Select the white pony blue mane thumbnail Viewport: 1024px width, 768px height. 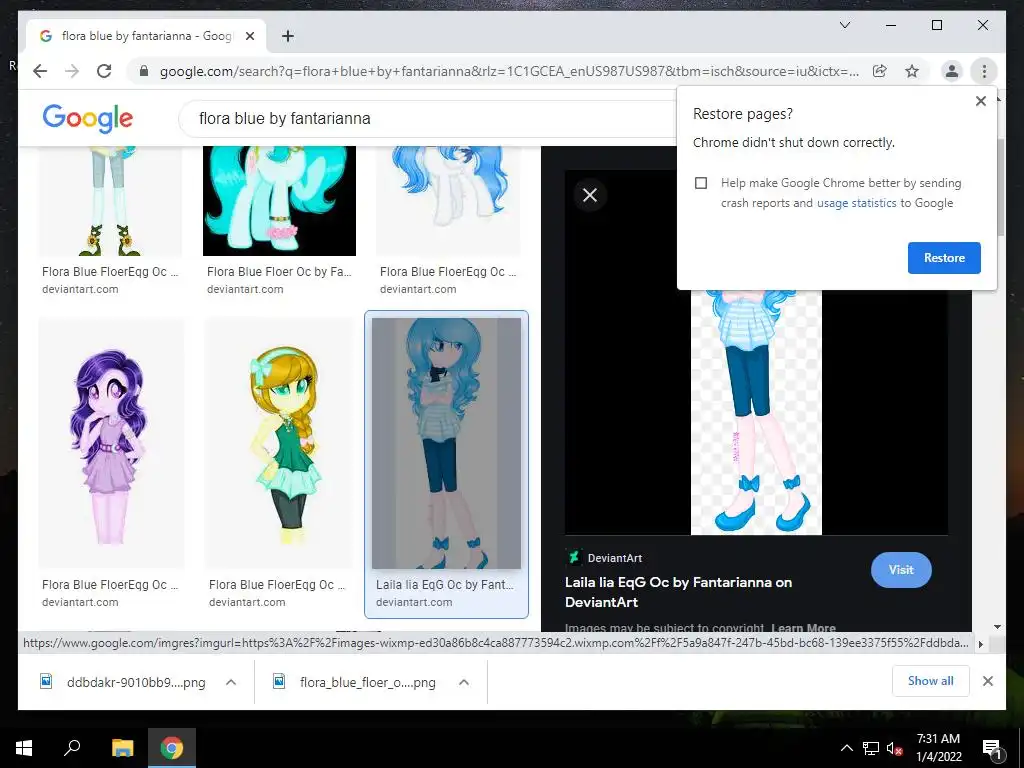[x=447, y=201]
